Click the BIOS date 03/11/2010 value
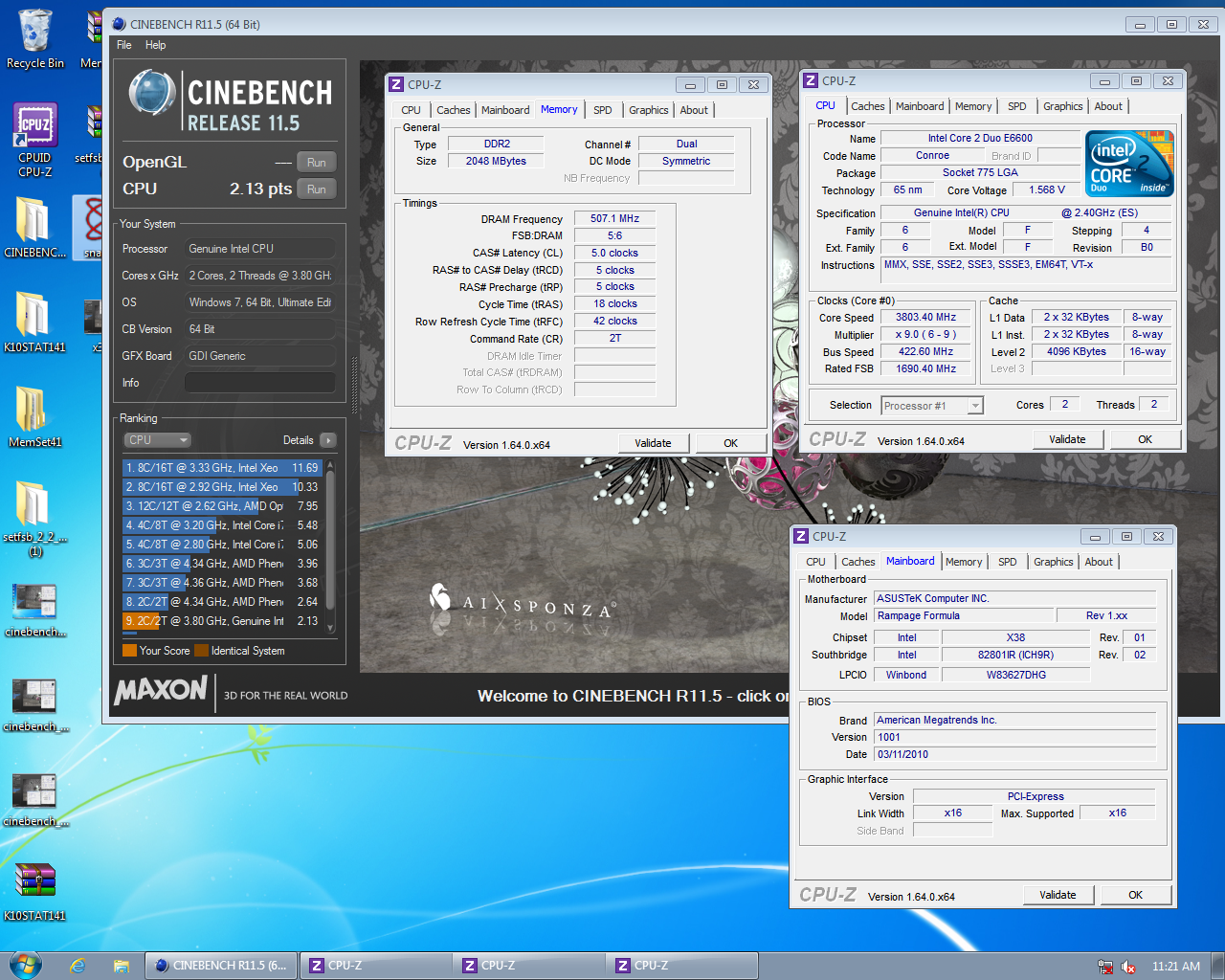This screenshot has width=1225, height=980. (x=1014, y=754)
